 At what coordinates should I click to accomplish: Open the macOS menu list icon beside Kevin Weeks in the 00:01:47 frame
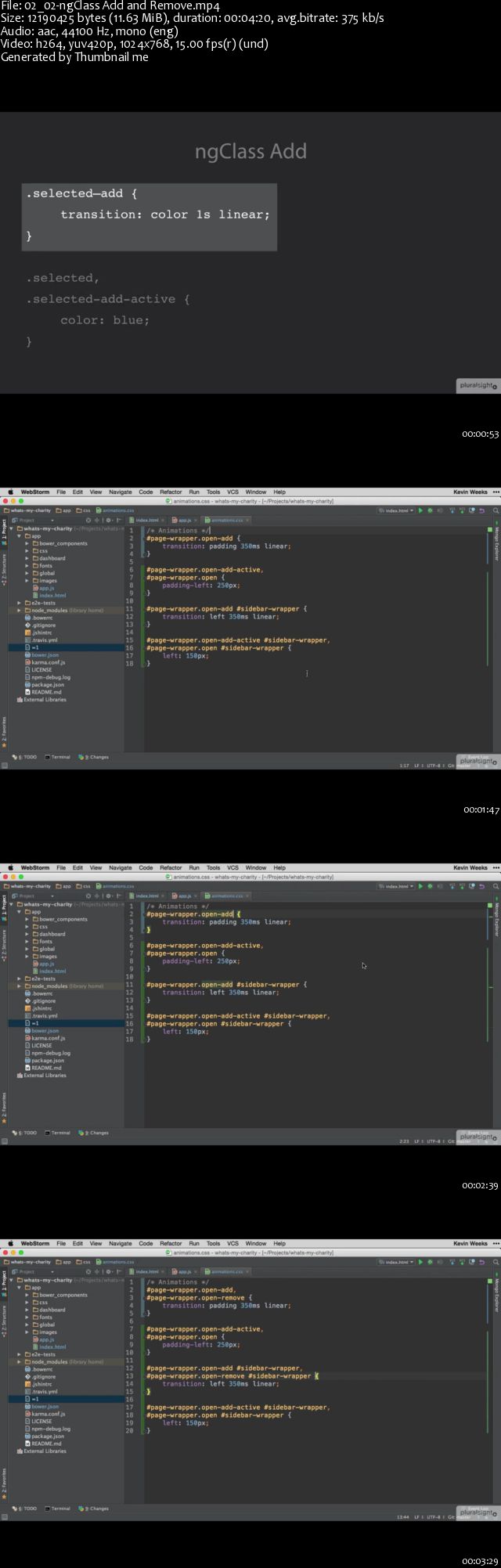tap(496, 492)
